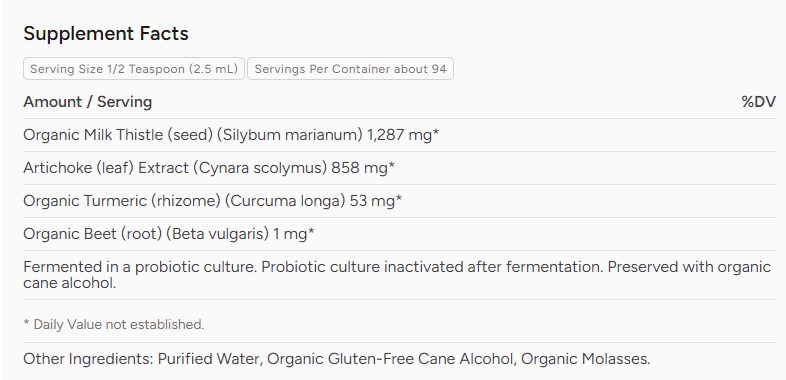Viewport: 786px width, 380px height.
Task: Click the Organic Molasses ingredient text
Action: (586, 359)
